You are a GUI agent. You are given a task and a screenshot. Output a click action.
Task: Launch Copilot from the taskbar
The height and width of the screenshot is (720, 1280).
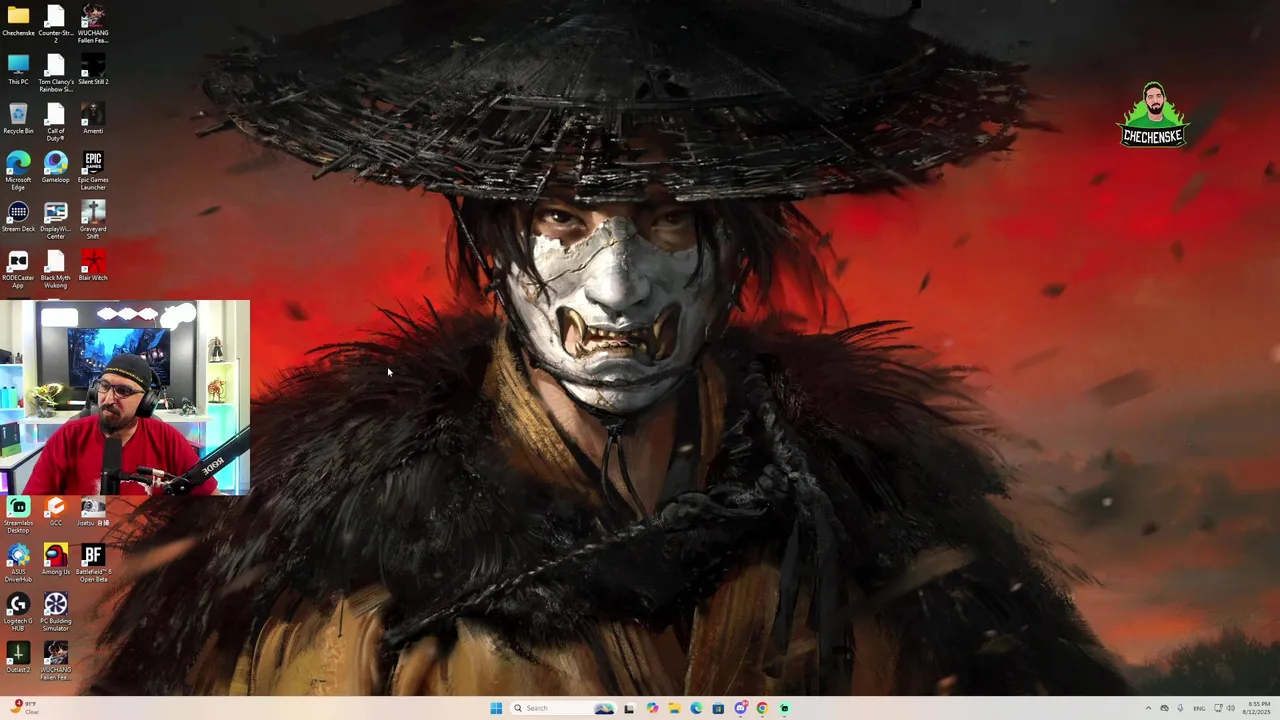(x=652, y=708)
